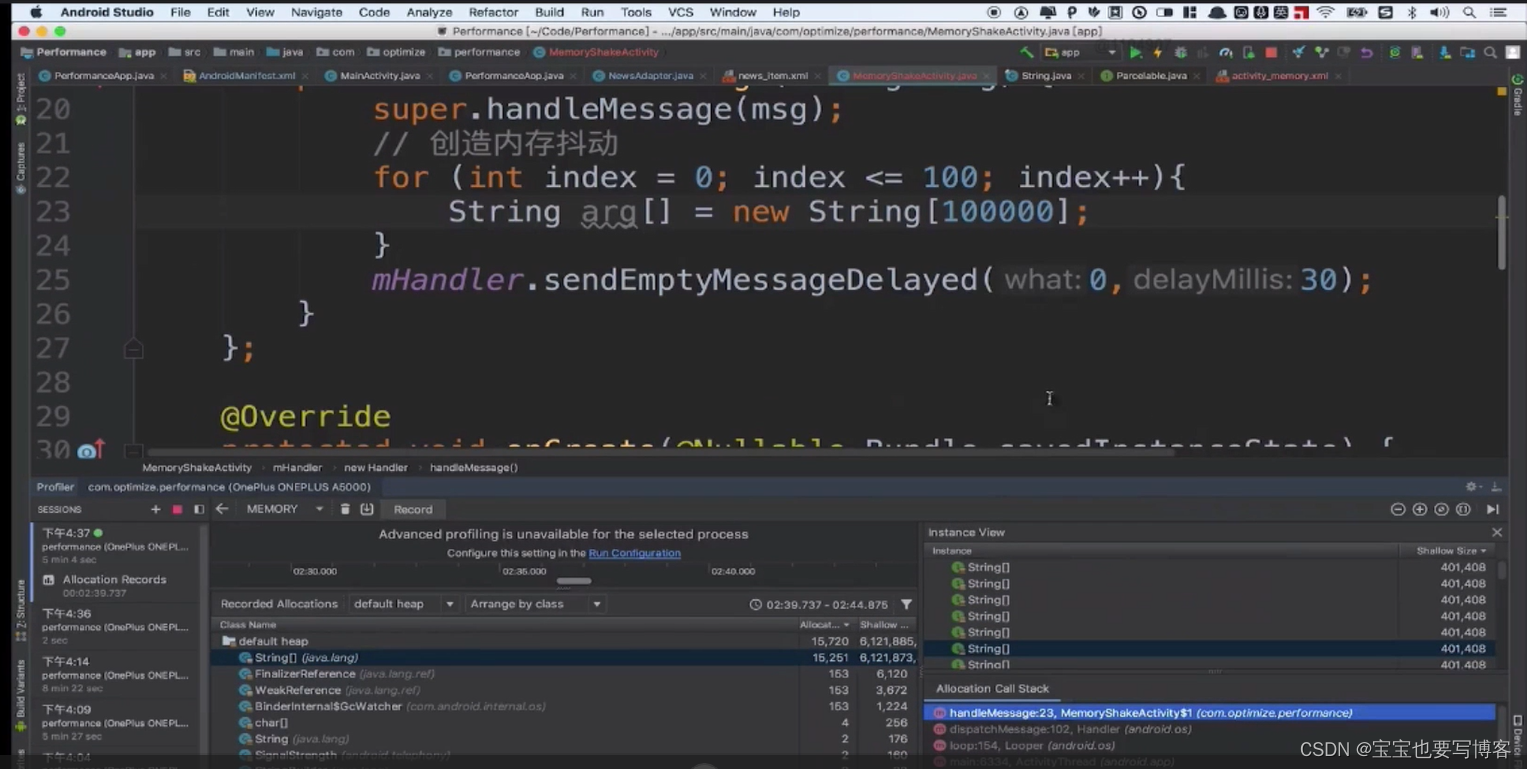Image resolution: width=1527 pixels, height=769 pixels.
Task: Open the Gradle side panel
Action: [x=1518, y=95]
